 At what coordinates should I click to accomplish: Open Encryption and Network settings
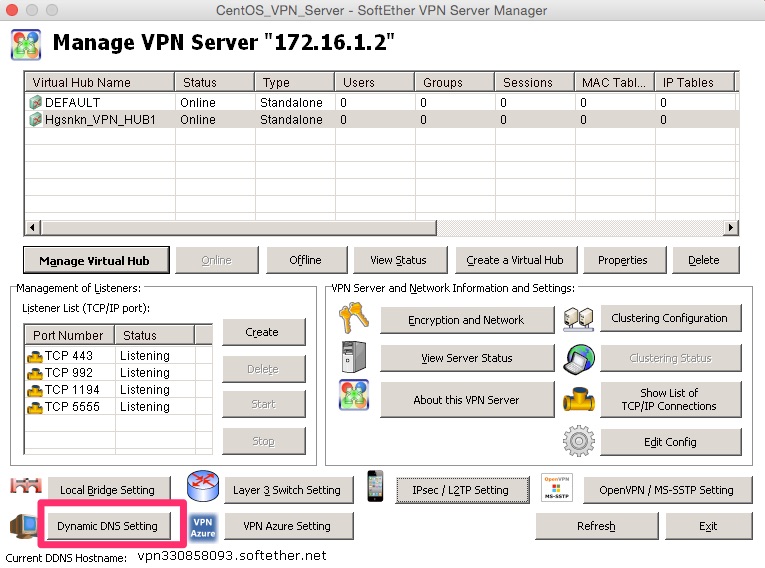coord(467,320)
